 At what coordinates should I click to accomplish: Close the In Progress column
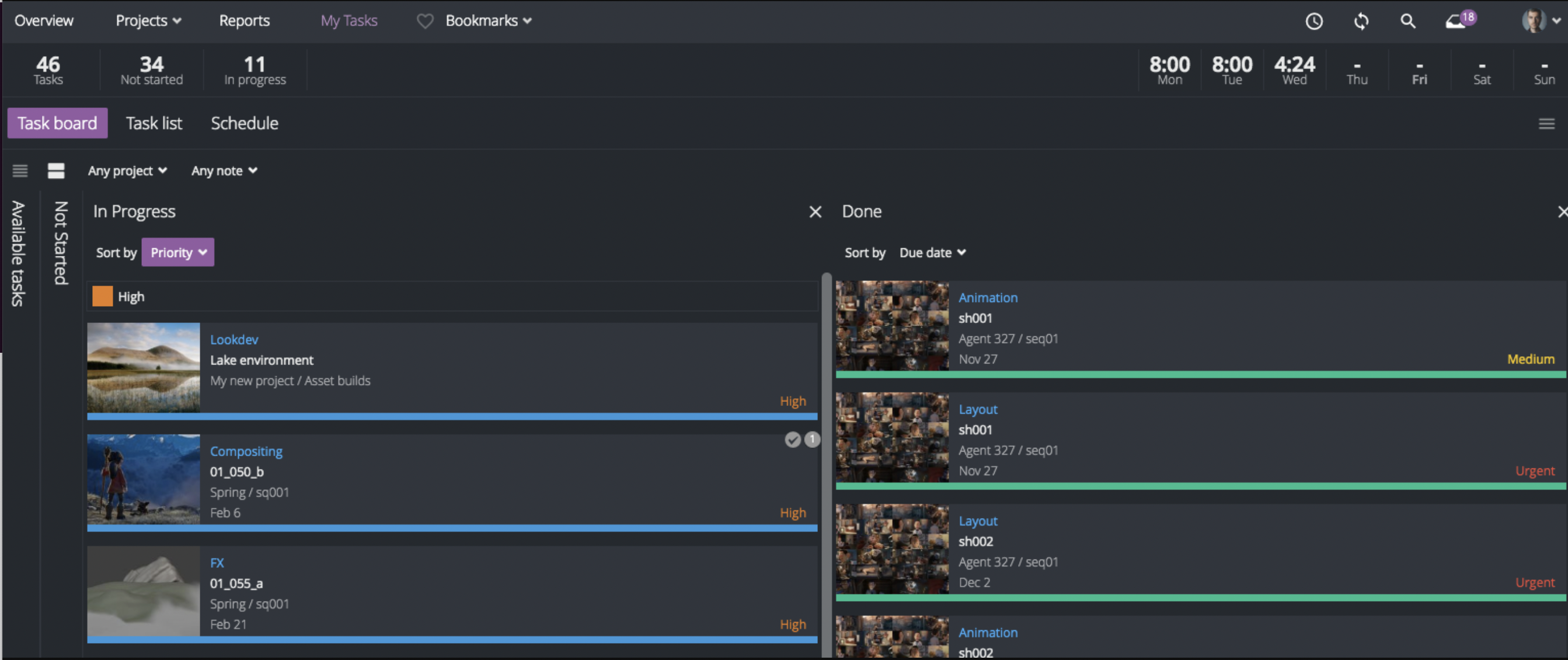[815, 211]
